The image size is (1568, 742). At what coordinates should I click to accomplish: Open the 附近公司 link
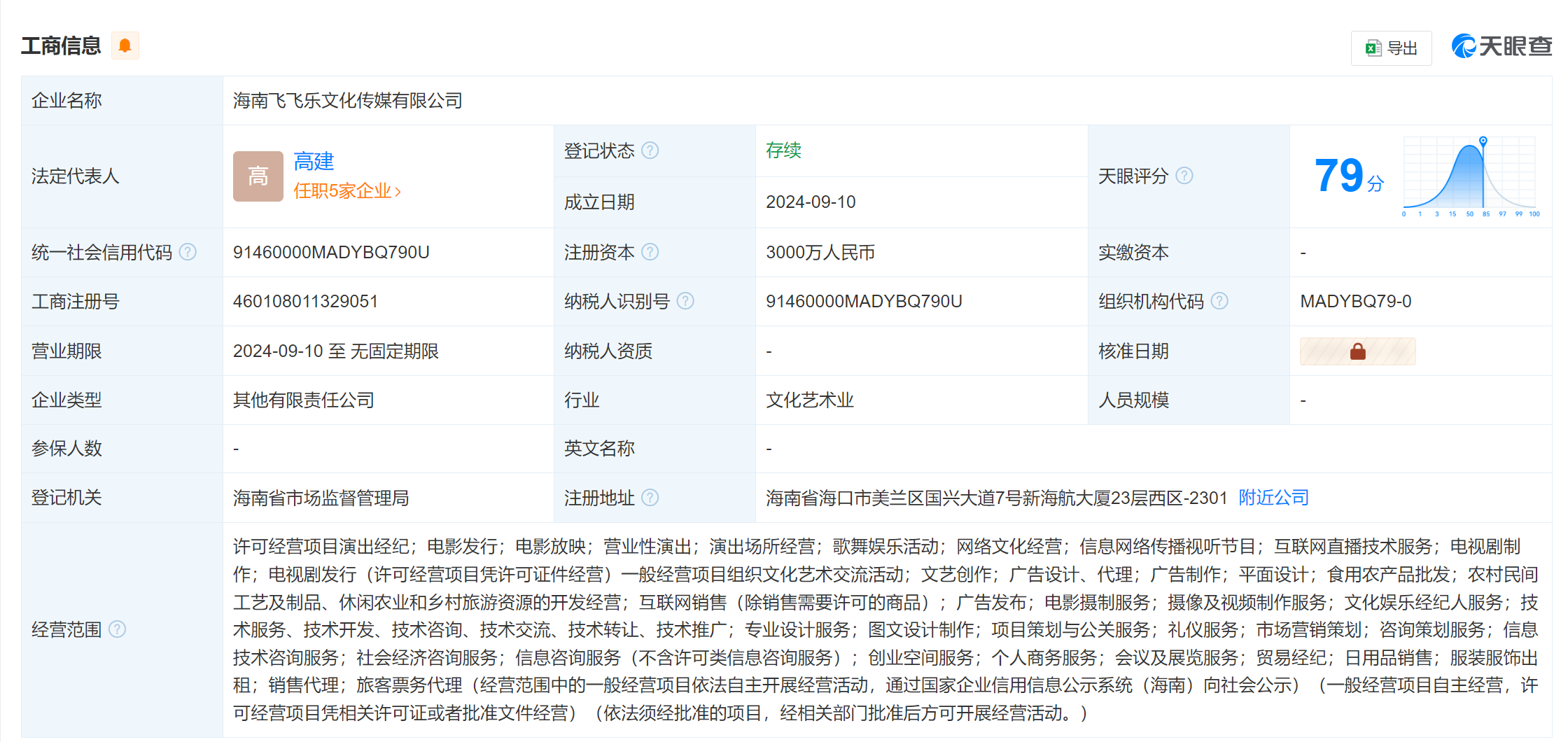click(x=1273, y=498)
